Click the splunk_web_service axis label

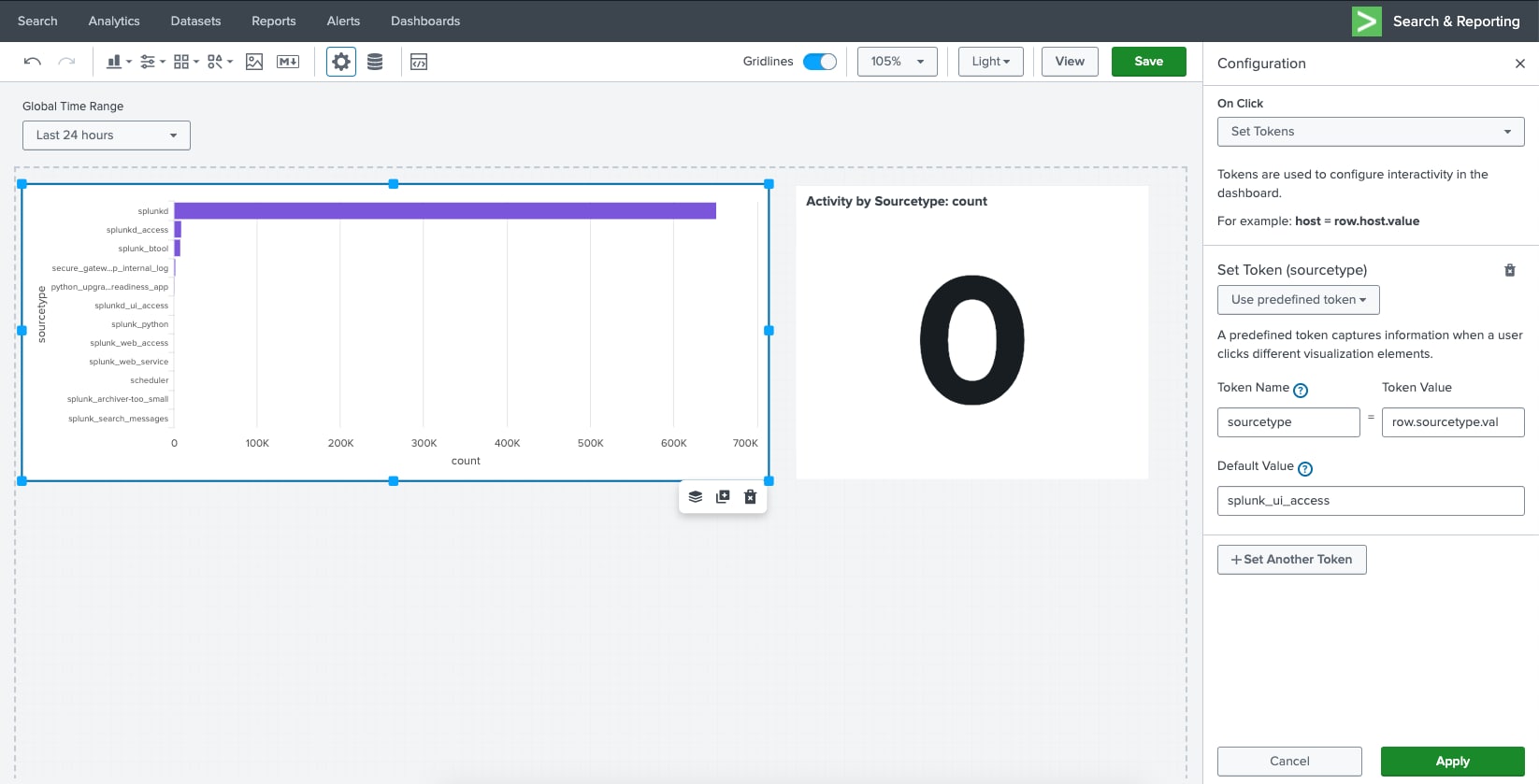point(129,362)
